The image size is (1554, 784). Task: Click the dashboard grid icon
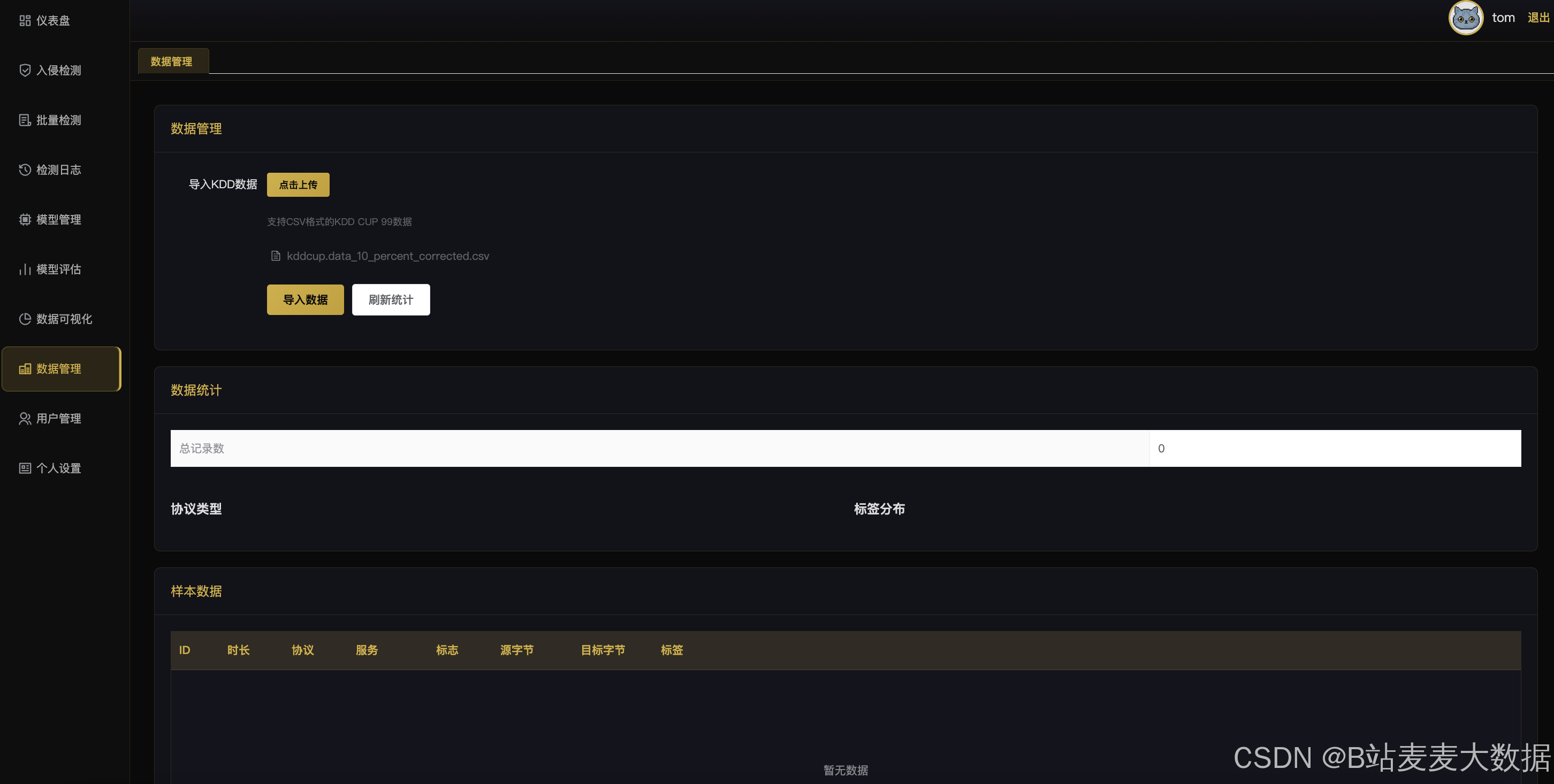click(x=25, y=20)
